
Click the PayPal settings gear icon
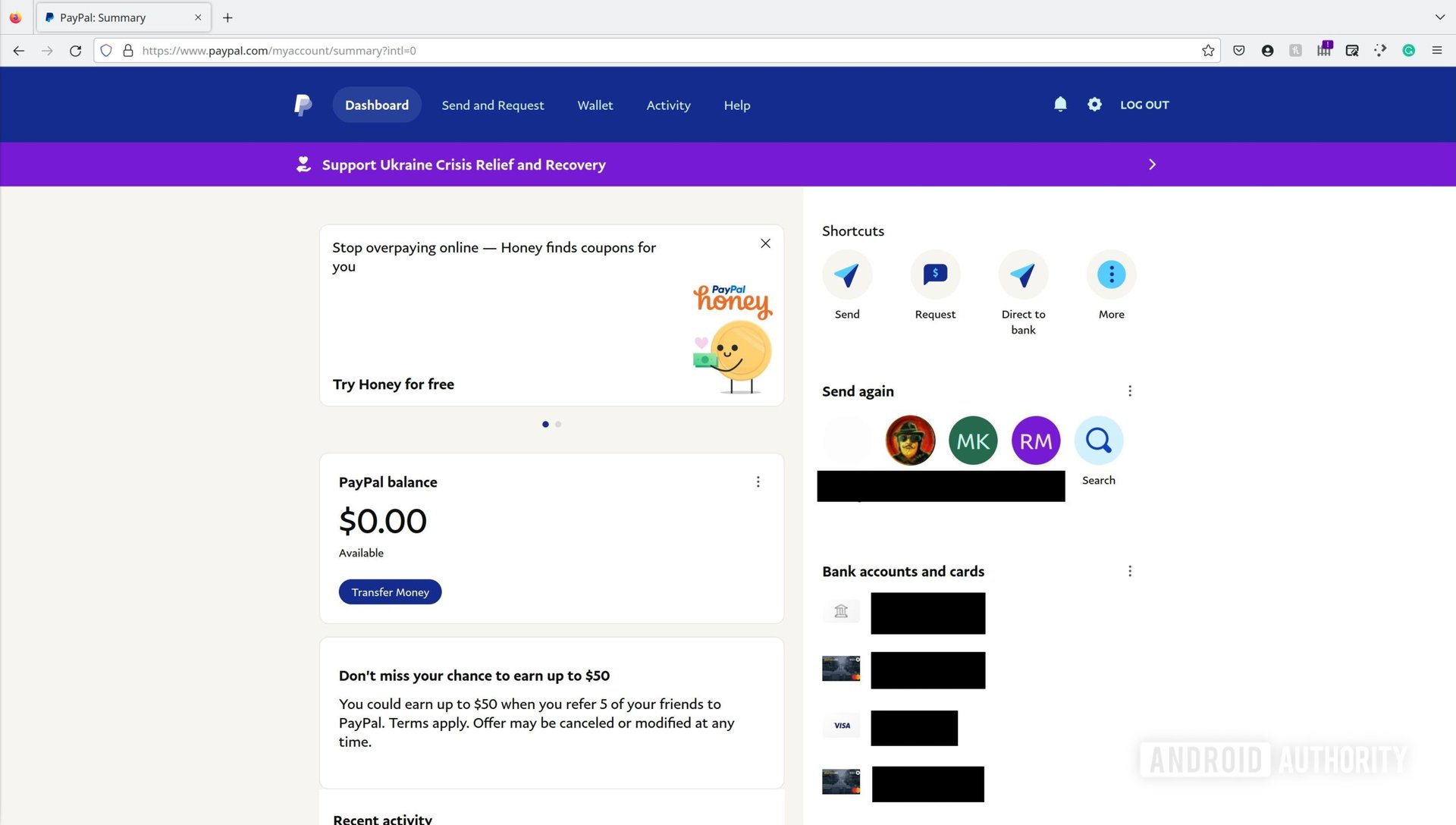[1094, 104]
